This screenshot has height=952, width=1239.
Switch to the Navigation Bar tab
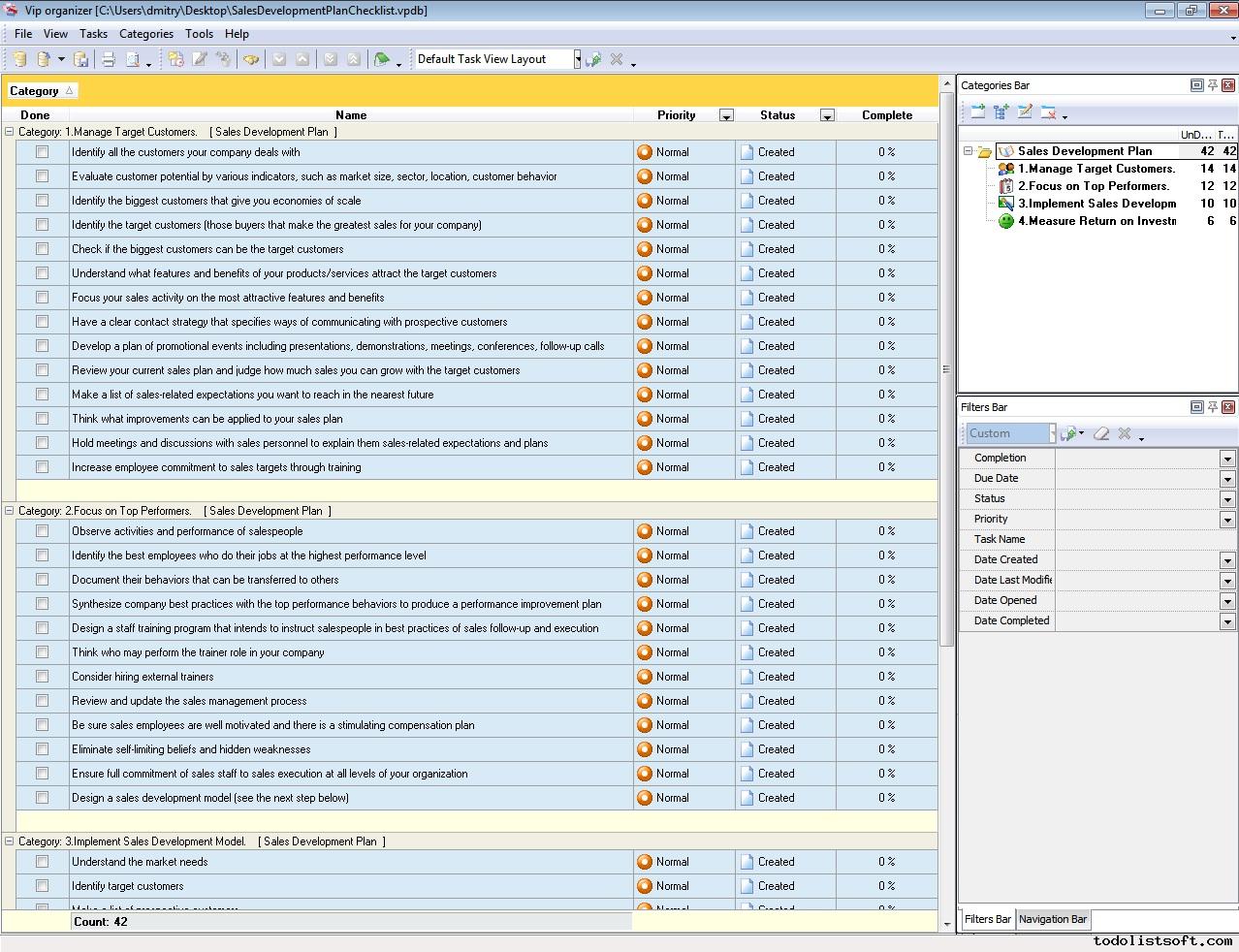(x=1053, y=919)
